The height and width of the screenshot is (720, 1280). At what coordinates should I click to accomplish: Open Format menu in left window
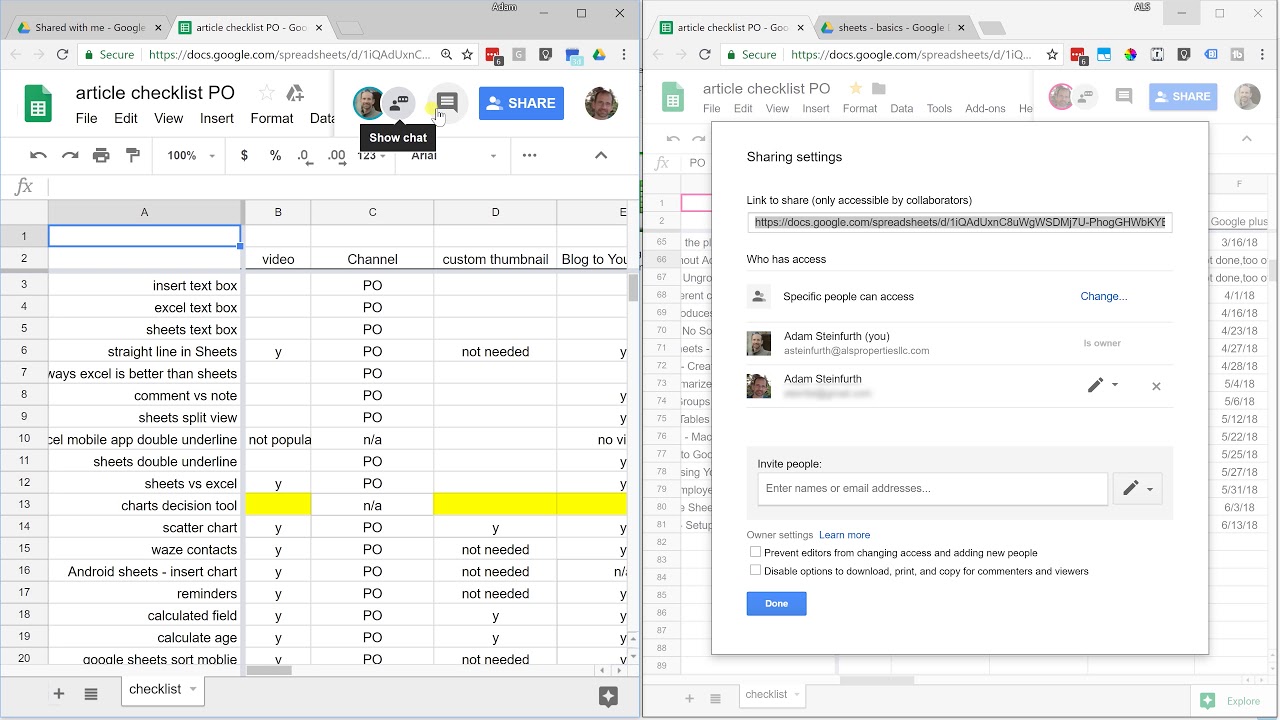click(272, 118)
